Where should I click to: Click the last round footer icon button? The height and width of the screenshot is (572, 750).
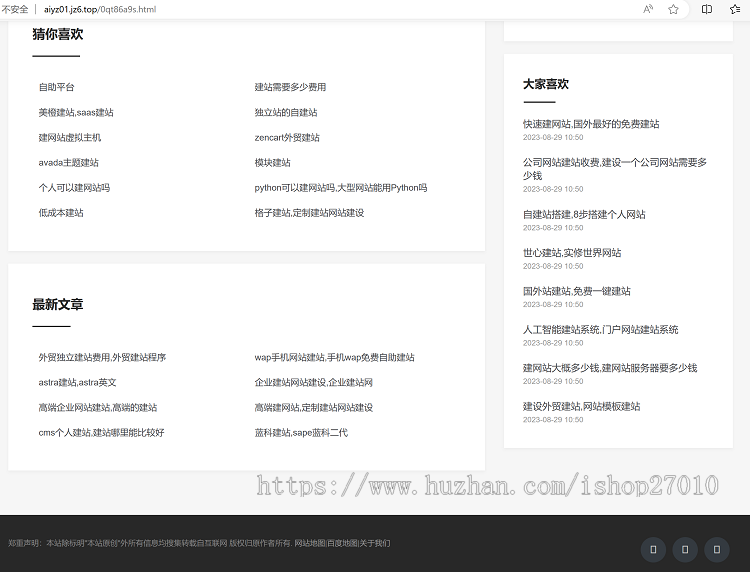717,550
